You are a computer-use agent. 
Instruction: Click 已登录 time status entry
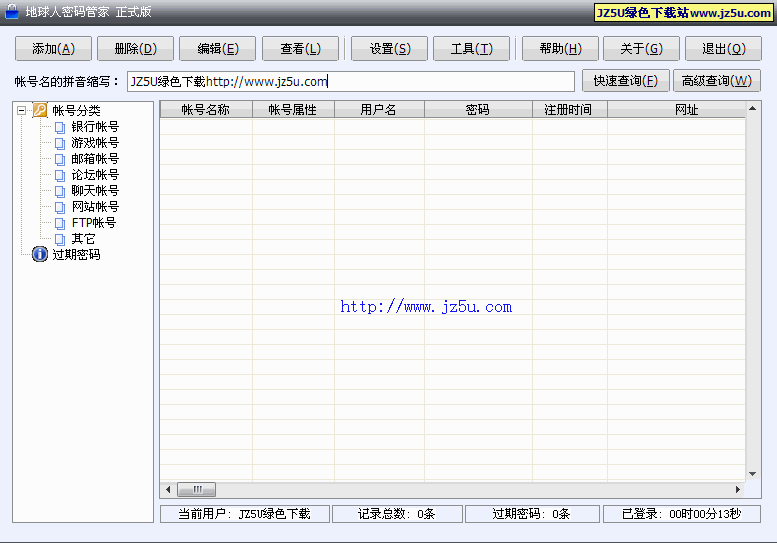(x=682, y=514)
